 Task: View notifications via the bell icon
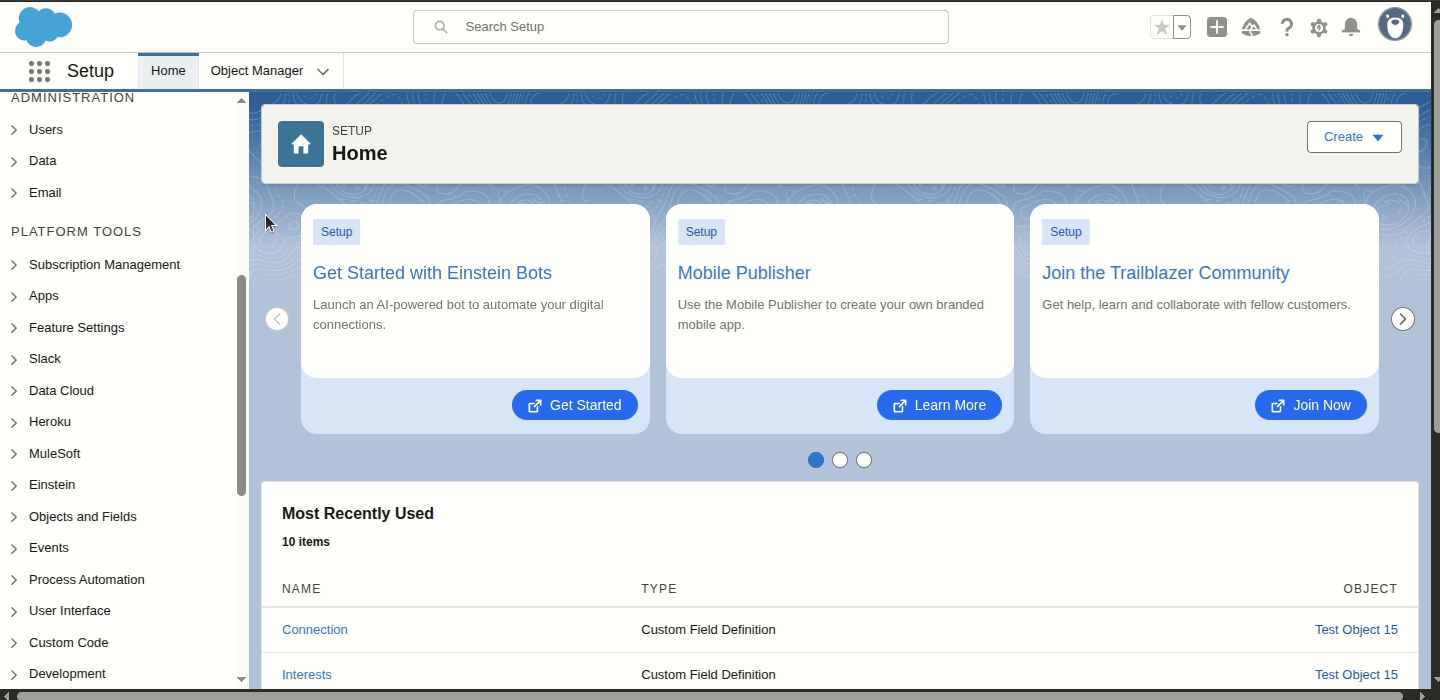1351,27
